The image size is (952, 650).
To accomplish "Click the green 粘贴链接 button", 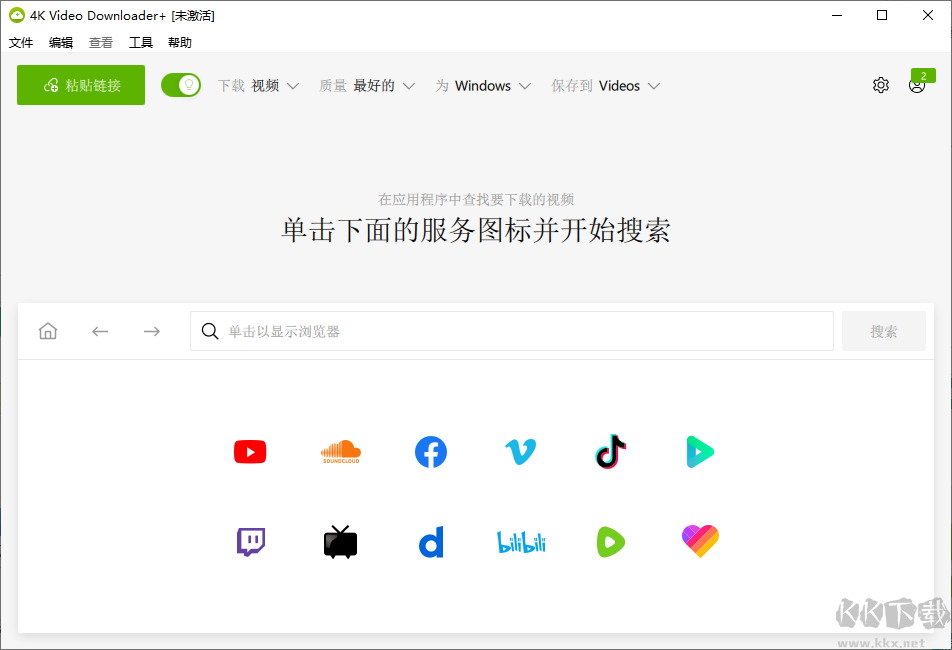I will (81, 85).
